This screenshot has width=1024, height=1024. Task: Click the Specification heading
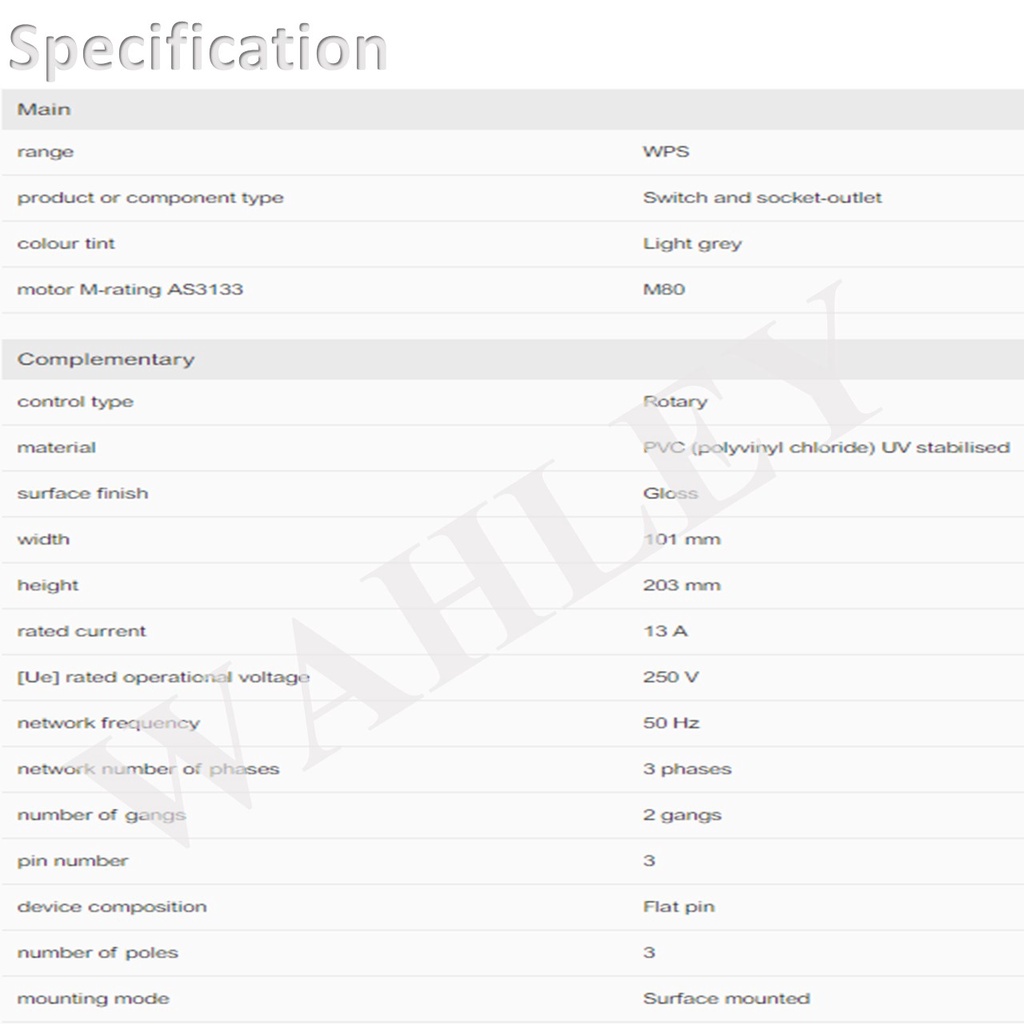[x=197, y=47]
